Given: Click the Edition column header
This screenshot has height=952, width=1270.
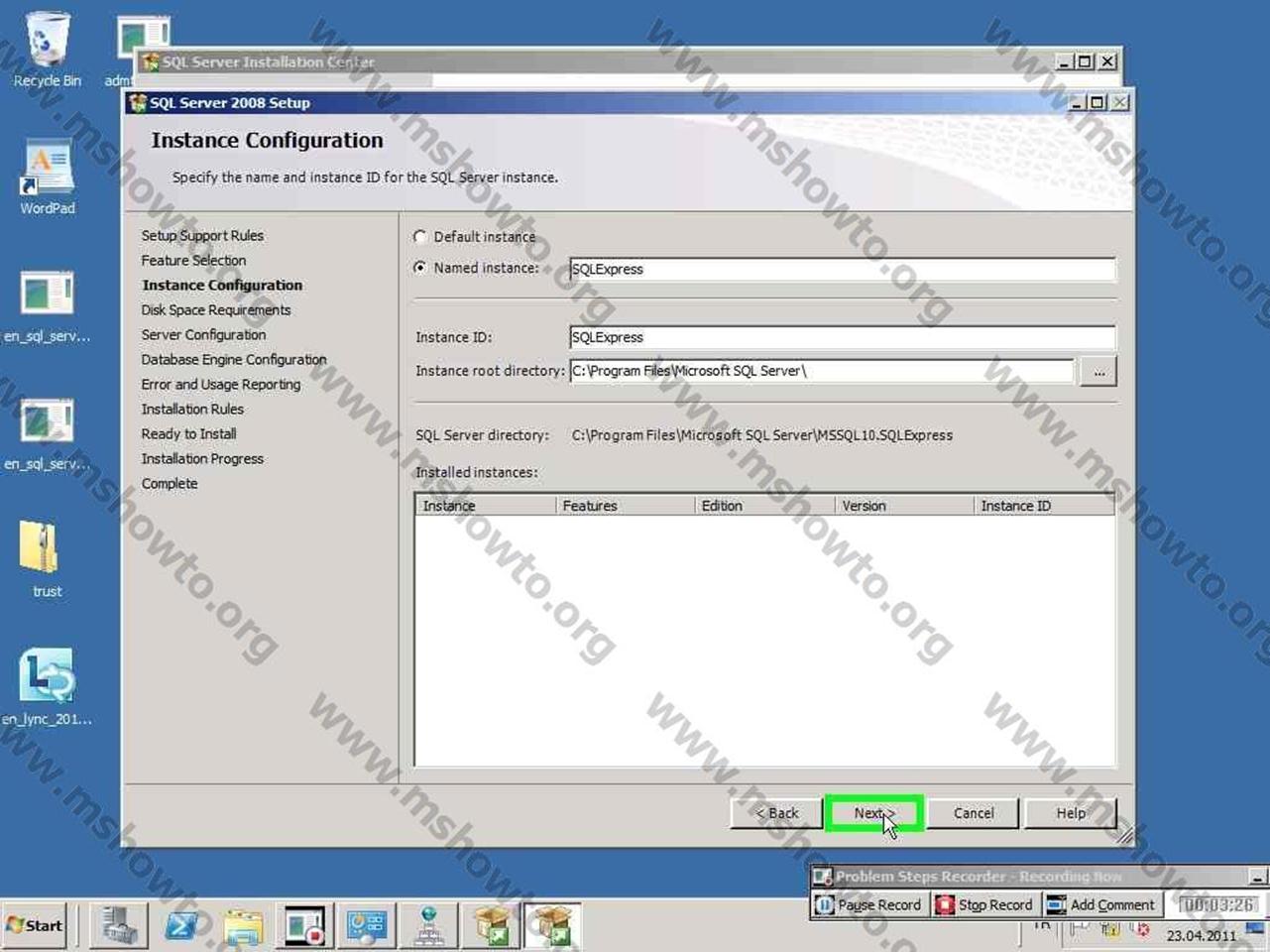Looking at the screenshot, I should tap(764, 506).
